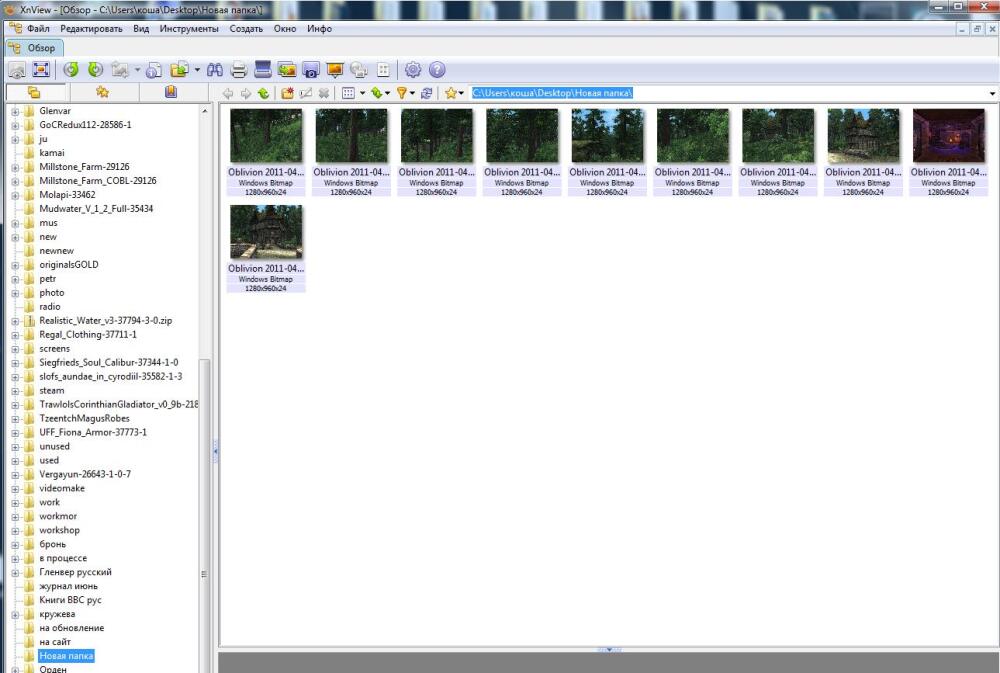Click the fullscreen view toolbar icon
The height and width of the screenshot is (673, 1000).
tap(41, 70)
